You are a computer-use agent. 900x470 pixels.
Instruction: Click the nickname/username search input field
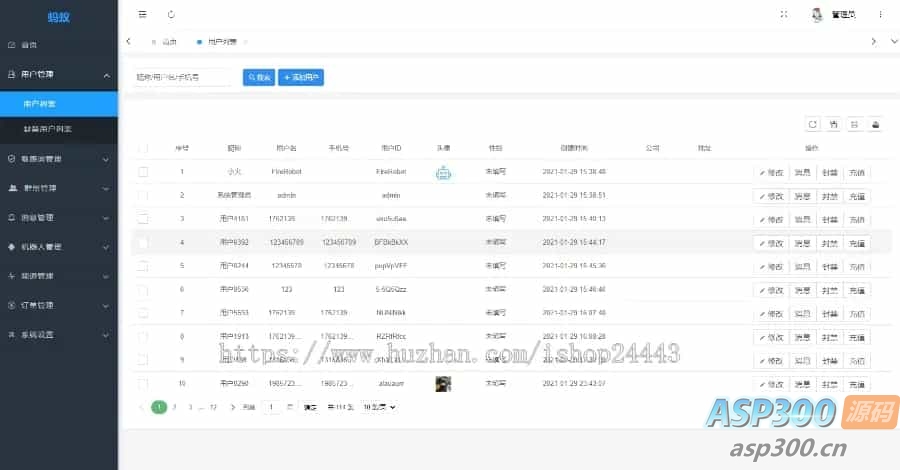pos(182,77)
